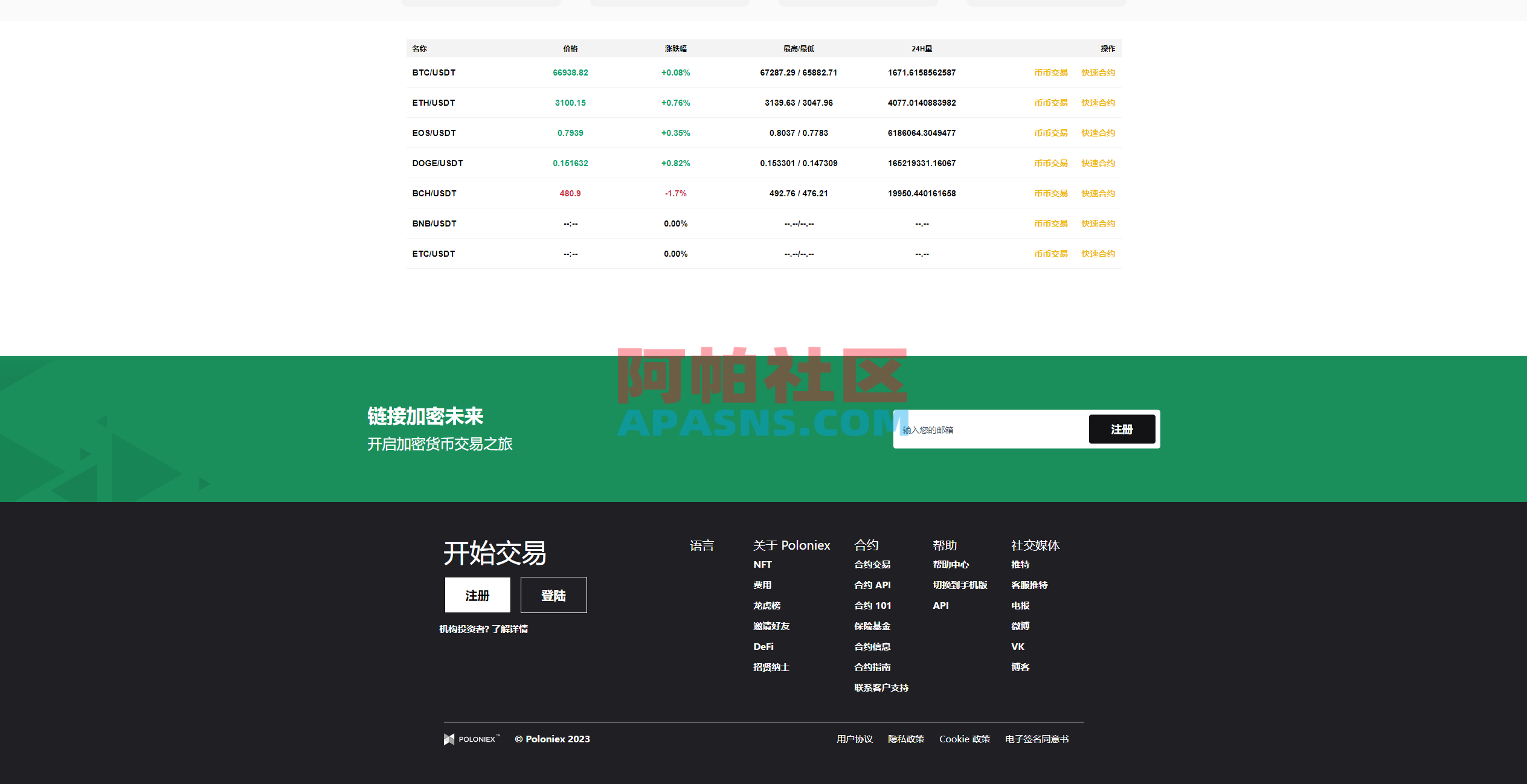The height and width of the screenshot is (784, 1527).
Task: Open the 合约 API link
Action: pos(872,585)
